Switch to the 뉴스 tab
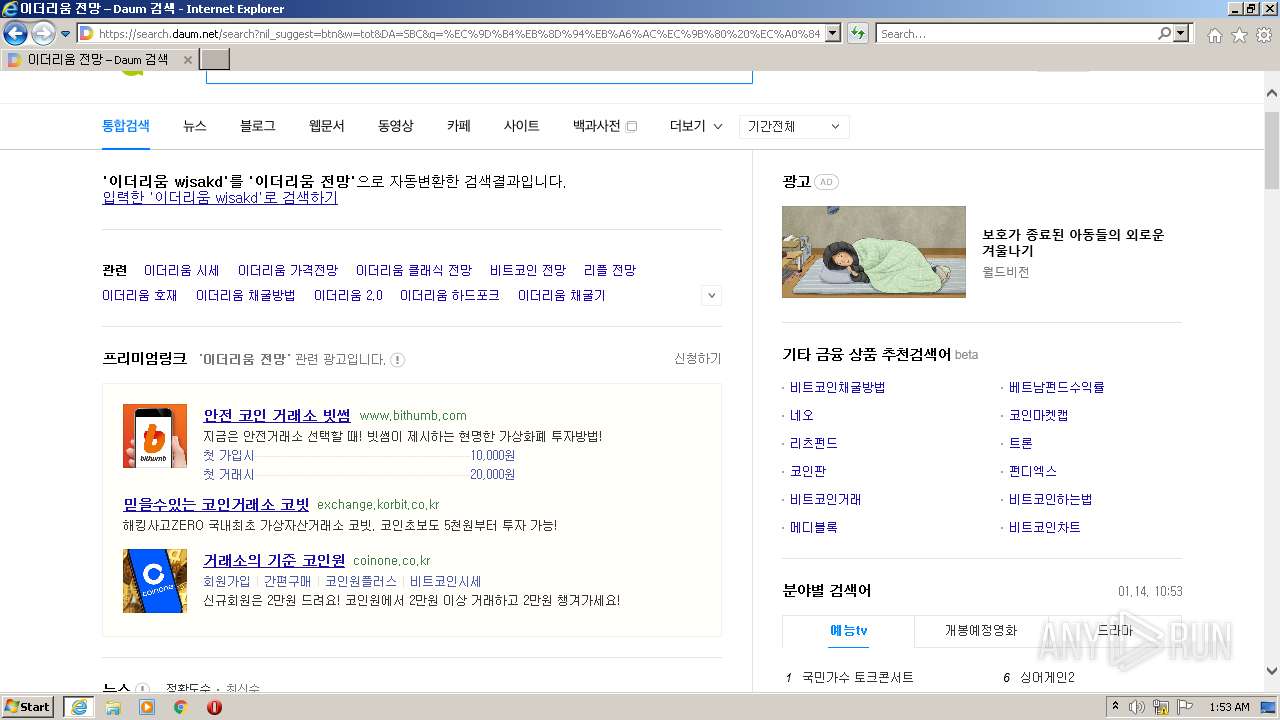The image size is (1280, 720). 194,126
